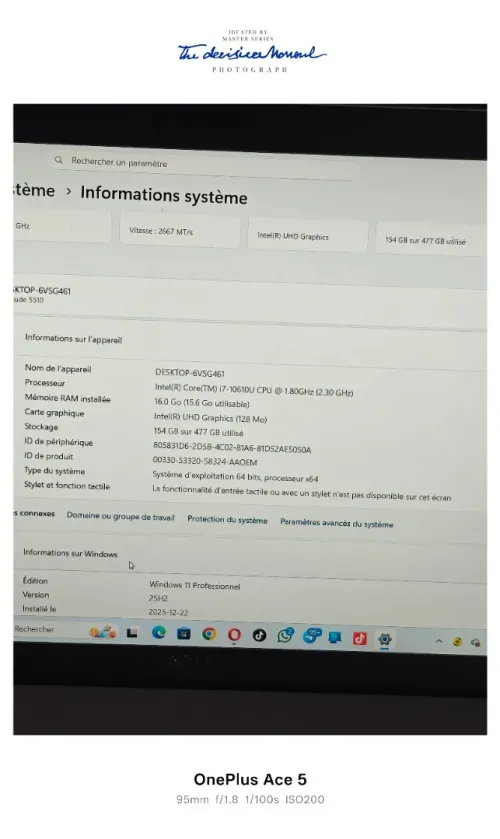Image resolution: width=500 pixels, height=839 pixels.
Task: Open the search highlight icon in taskbar
Action: (103, 632)
